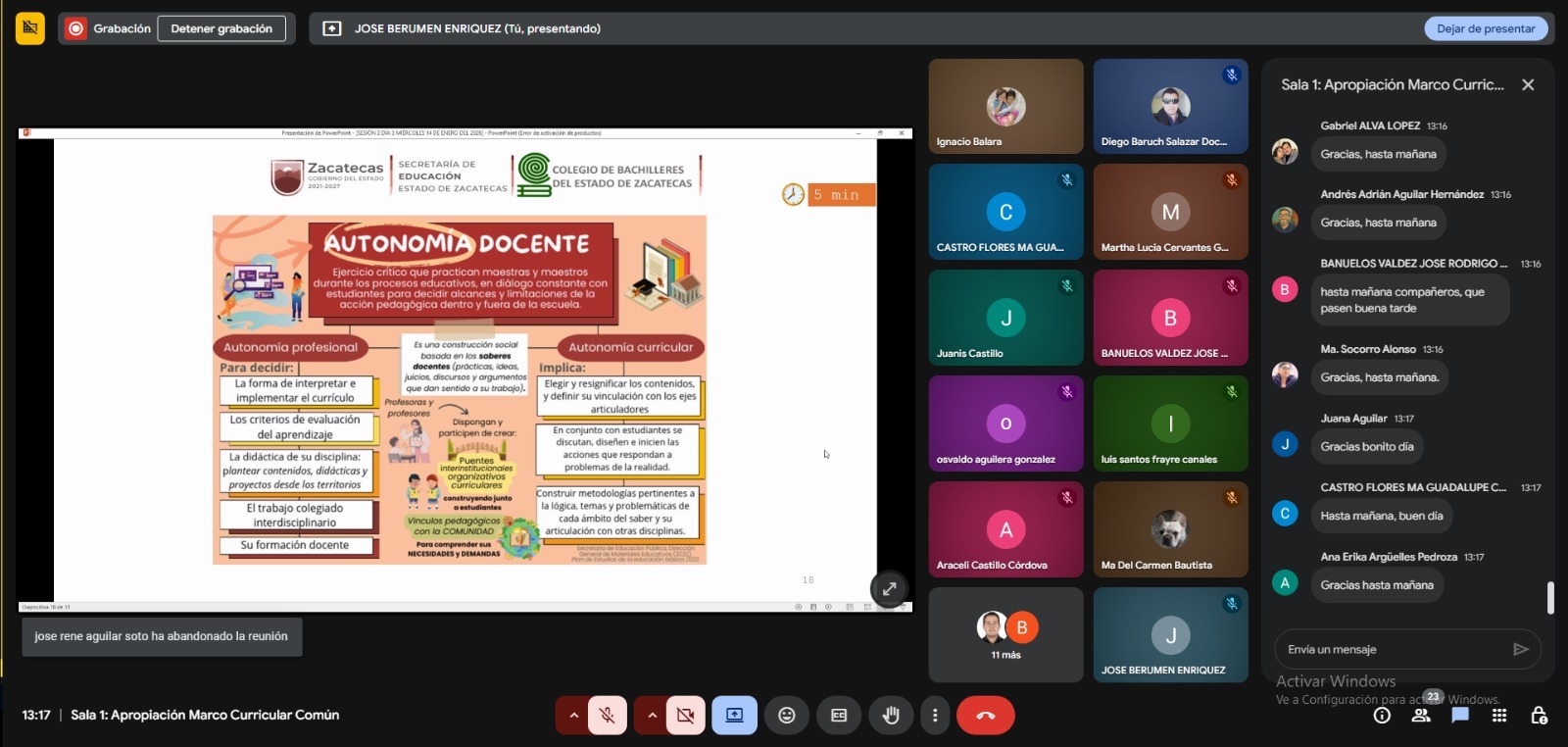The width and height of the screenshot is (1568, 747).
Task: Raise hand in the meeting
Action: pyautogui.click(x=891, y=716)
